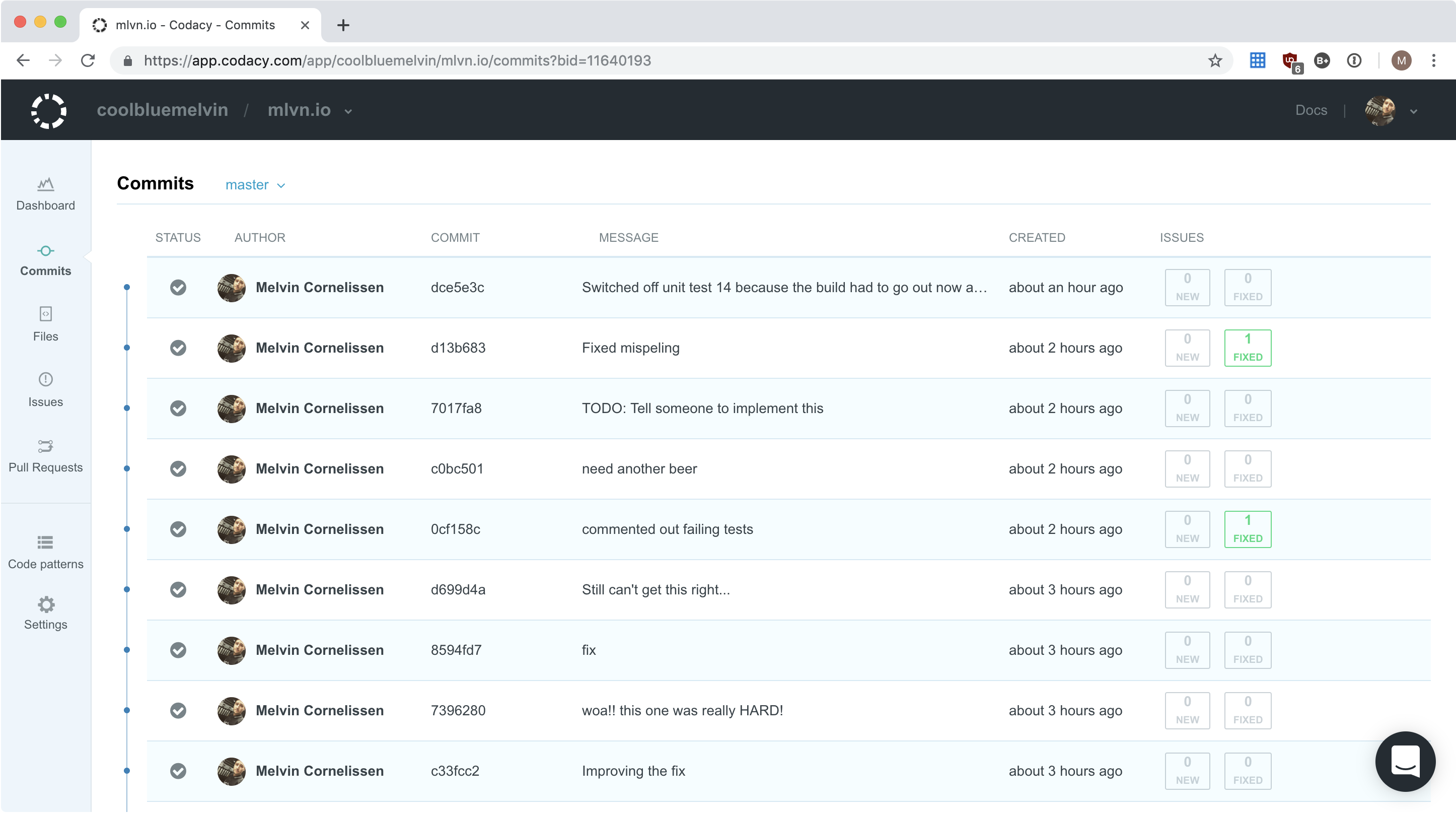
Task: Open 'commented out failing tests' commit message
Action: [x=668, y=529]
